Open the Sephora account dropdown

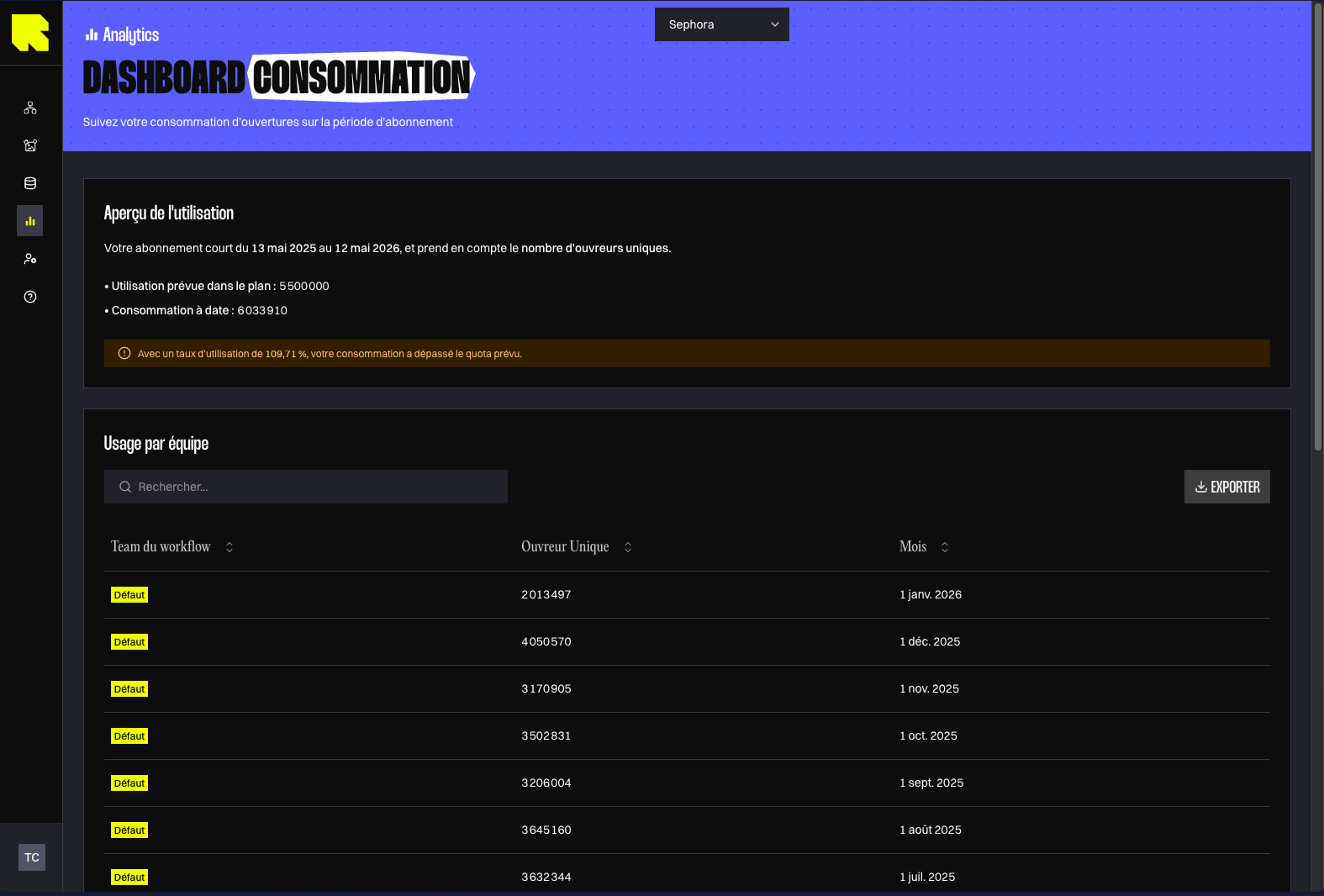[722, 24]
